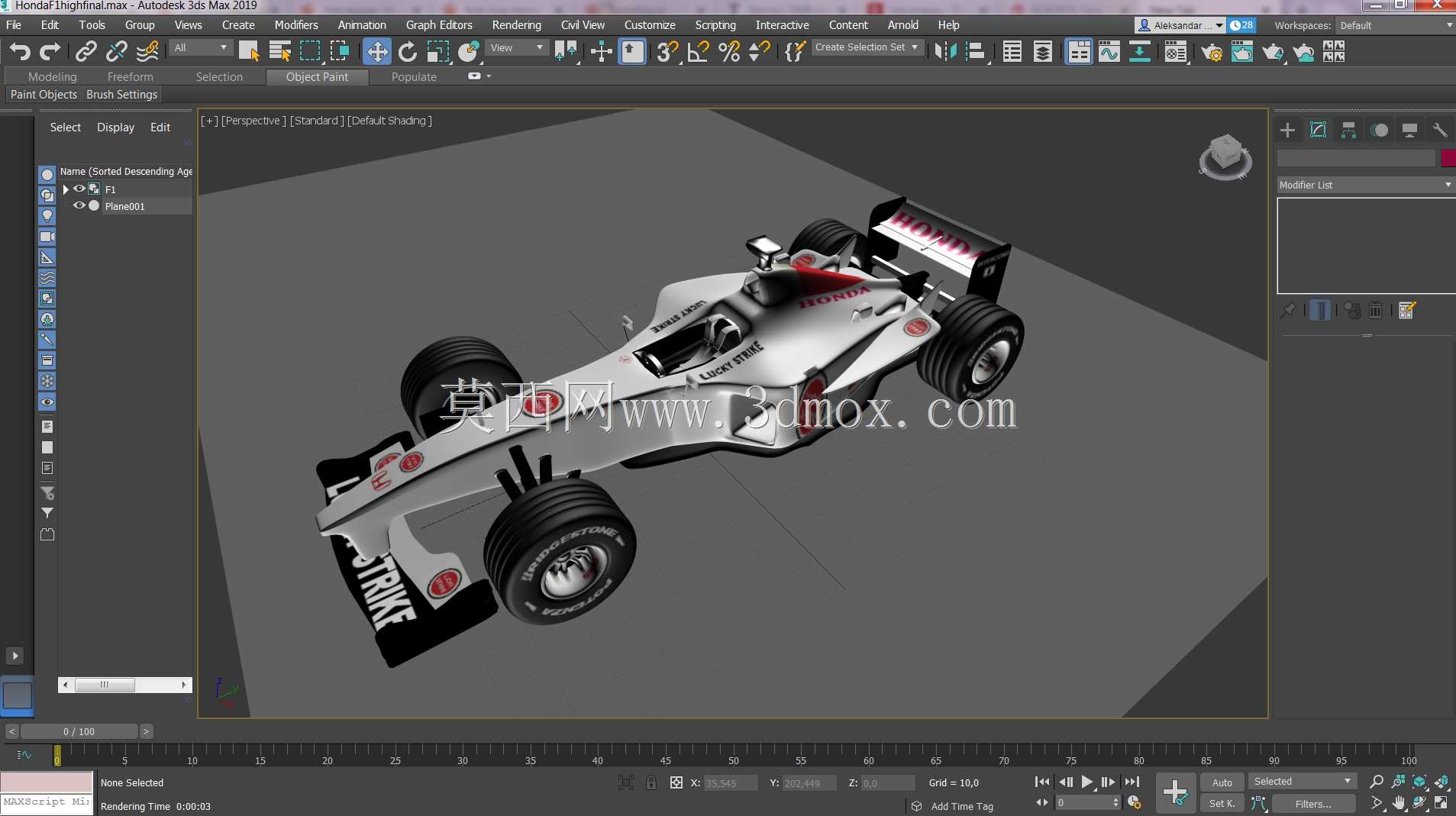Screen dimensions: 1456x816
Task: Activate the Select Object tool
Action: point(249,51)
